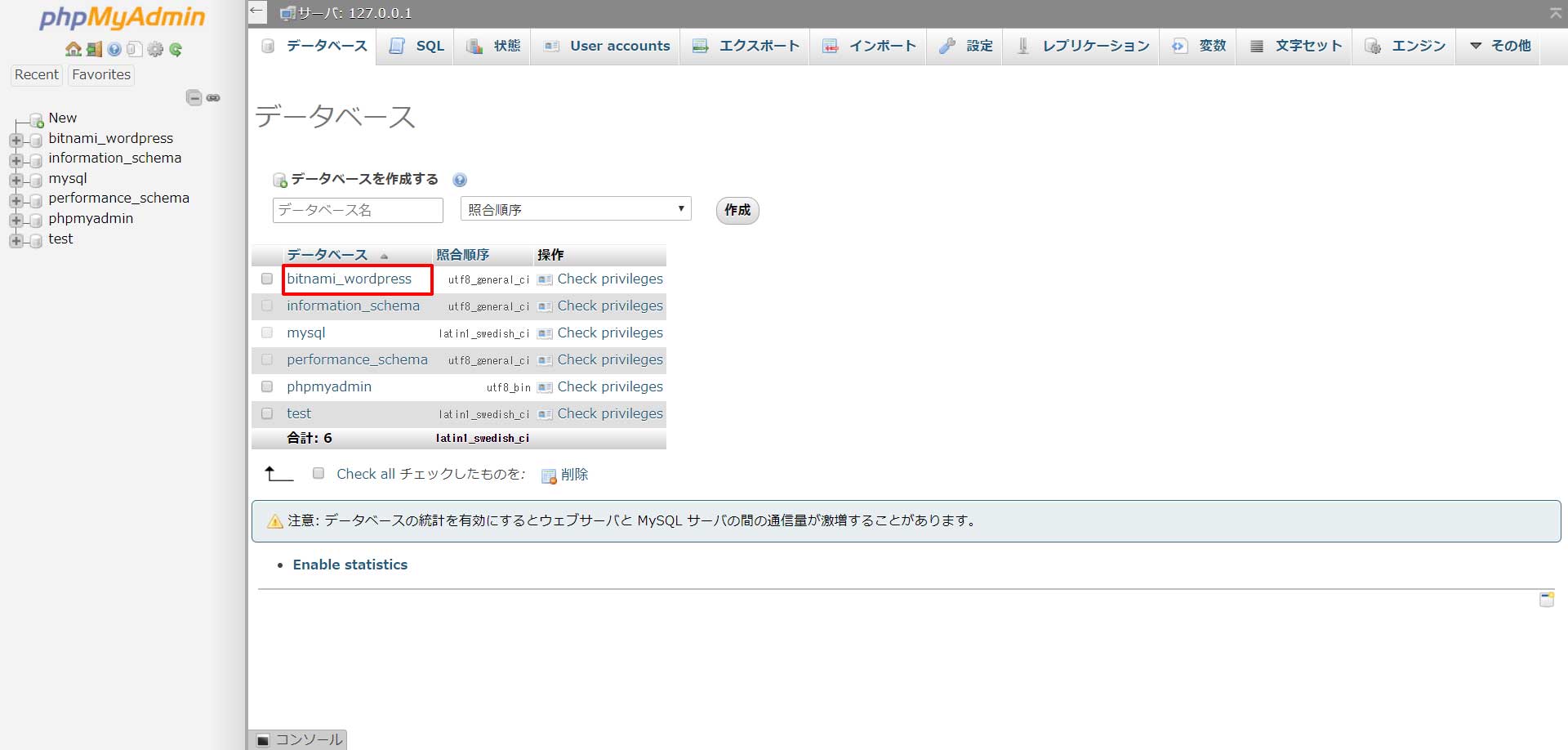Click the delete icon next to 削除

tap(549, 475)
